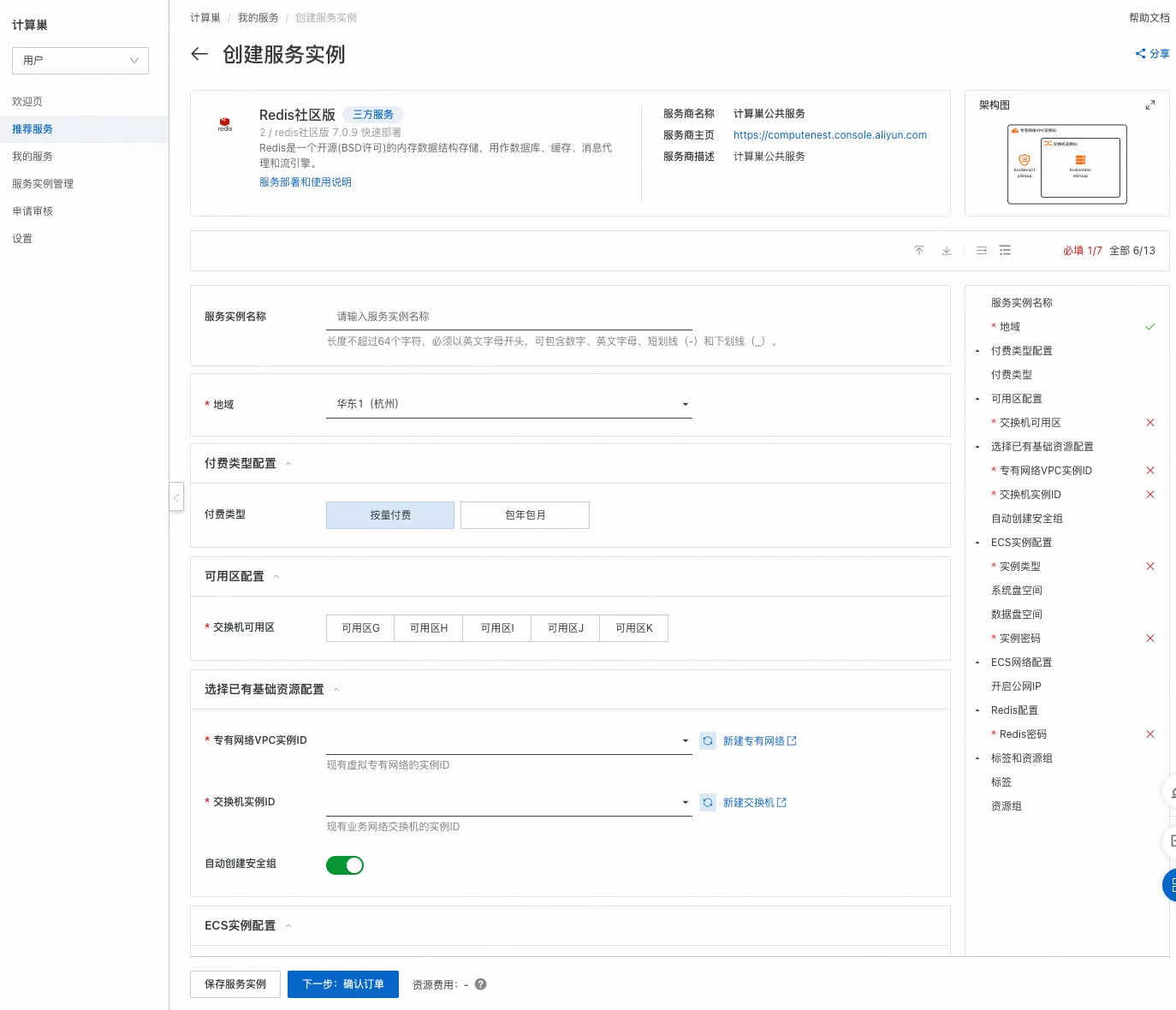Collapse ECS网络配置 in the outline tree

(x=977, y=662)
